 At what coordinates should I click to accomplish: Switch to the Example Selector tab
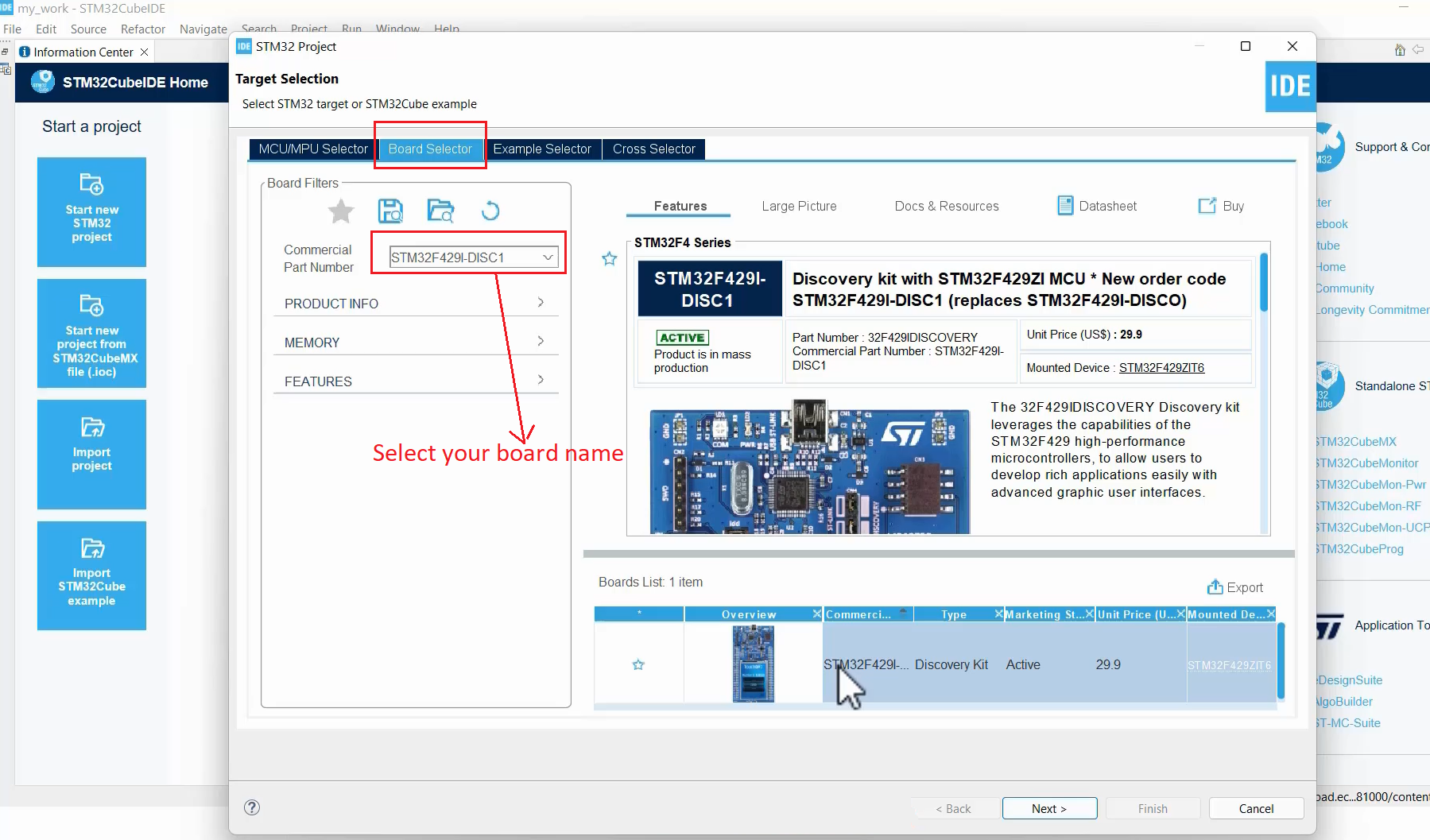[x=542, y=149]
